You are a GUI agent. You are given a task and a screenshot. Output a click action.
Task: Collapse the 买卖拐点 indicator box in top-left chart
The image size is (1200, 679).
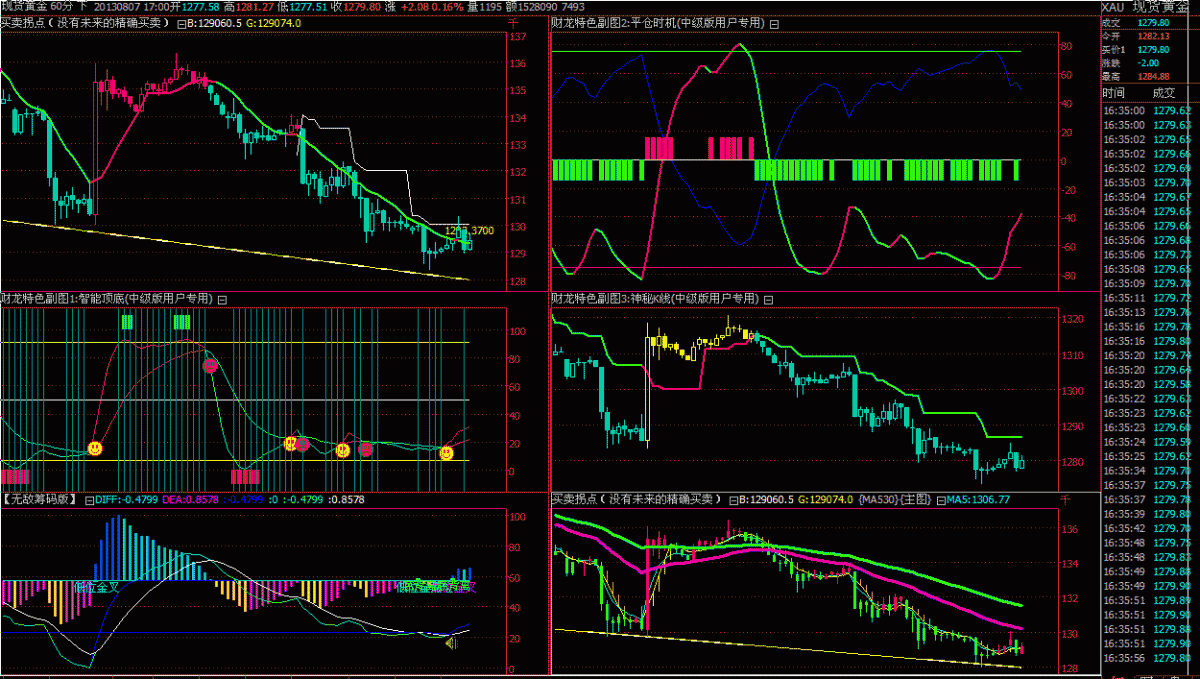[179, 22]
